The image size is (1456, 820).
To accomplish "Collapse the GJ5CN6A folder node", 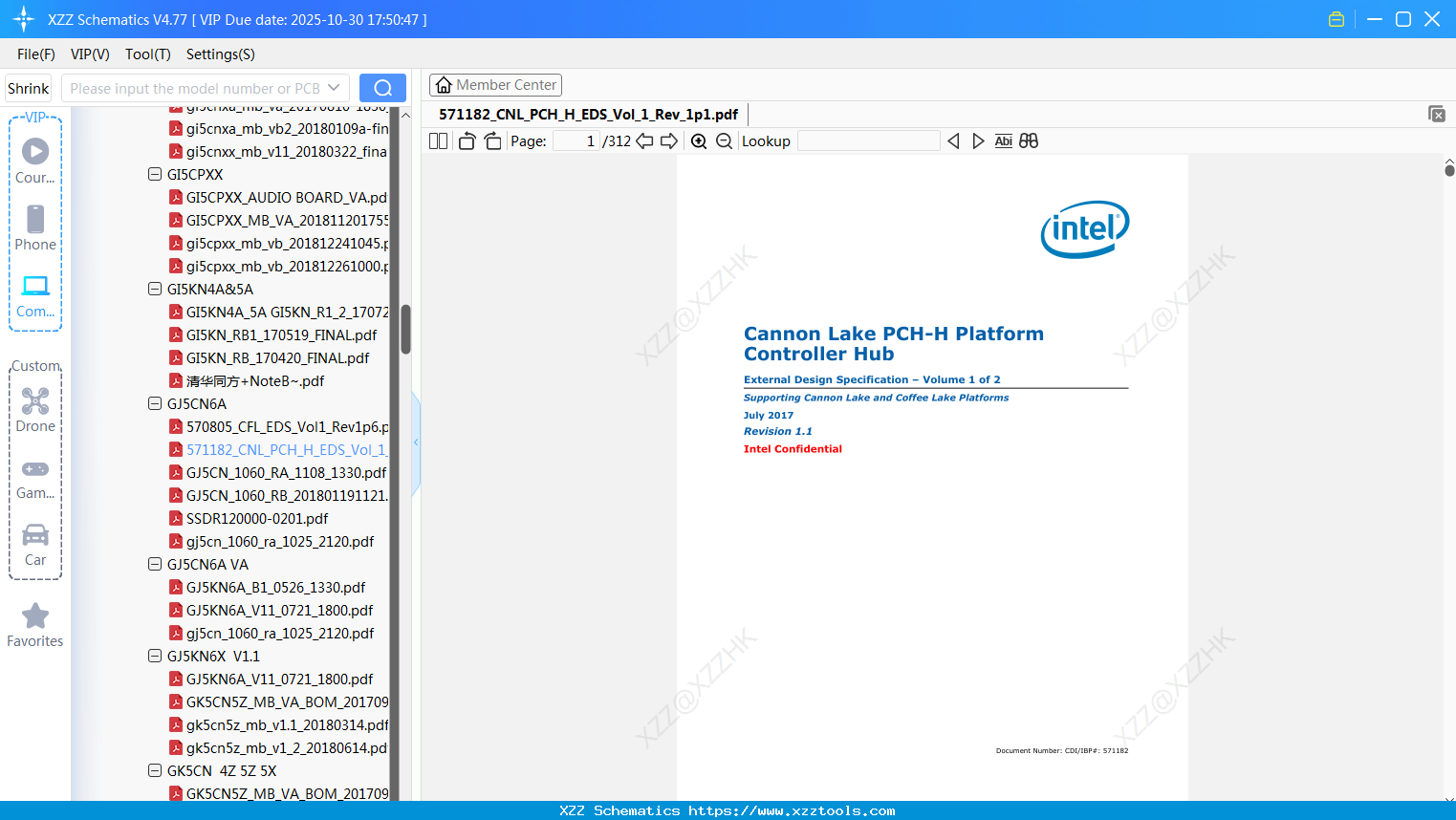I will point(155,403).
